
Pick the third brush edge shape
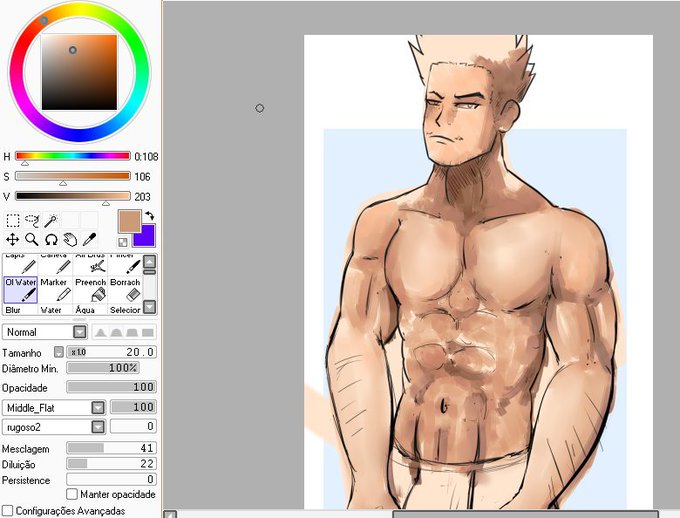click(x=132, y=333)
